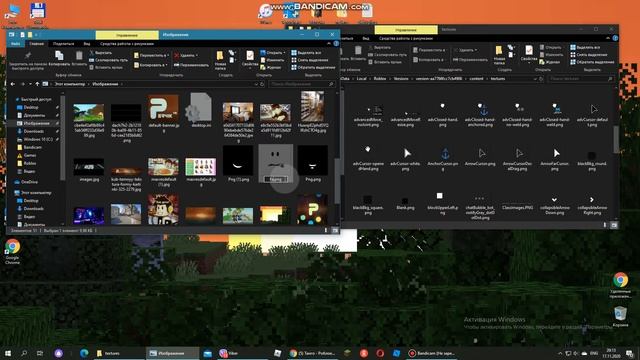The image size is (640, 360).
Task: Click yellow Управление tab in Изображения window
Action: tap(127, 35)
